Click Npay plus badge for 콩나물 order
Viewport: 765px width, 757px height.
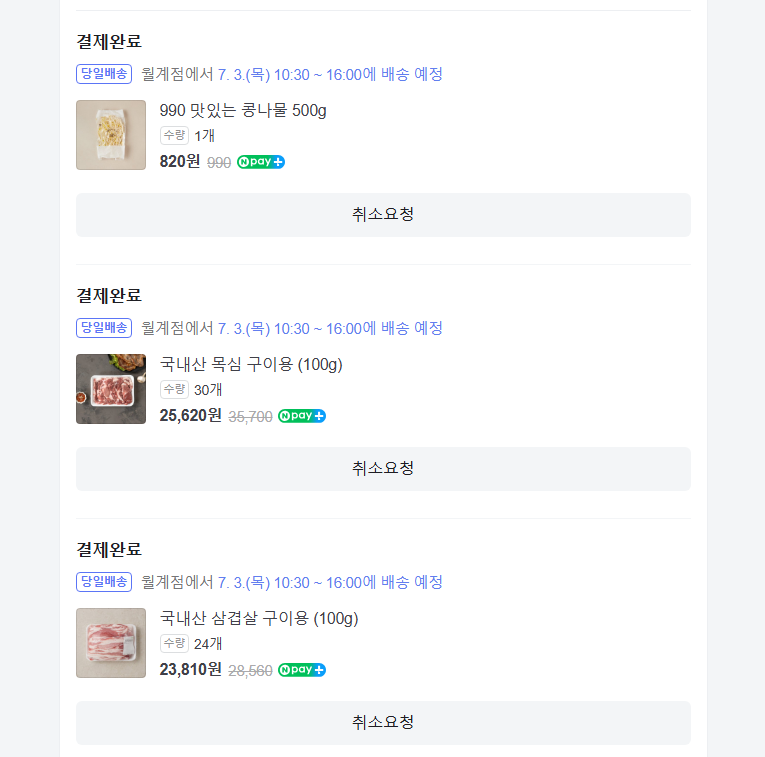click(261, 162)
